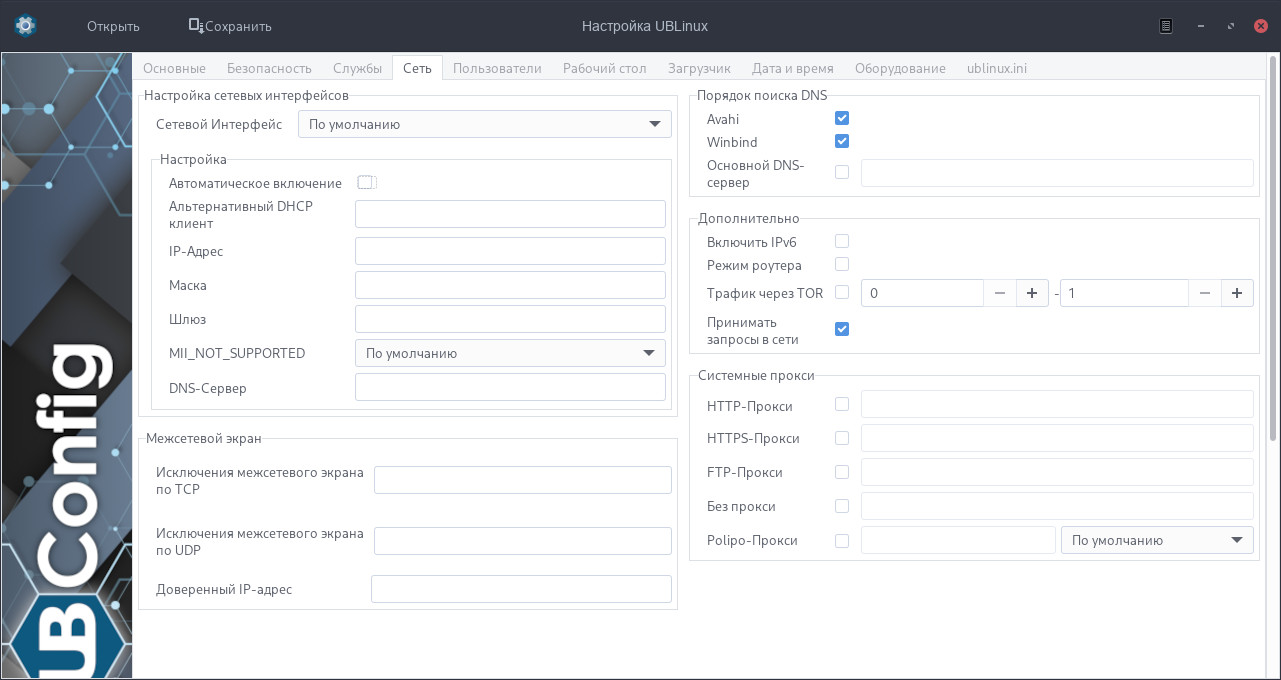Click the first TOR value field showing 0
Viewport: 1281px width, 680px height.
(922, 293)
